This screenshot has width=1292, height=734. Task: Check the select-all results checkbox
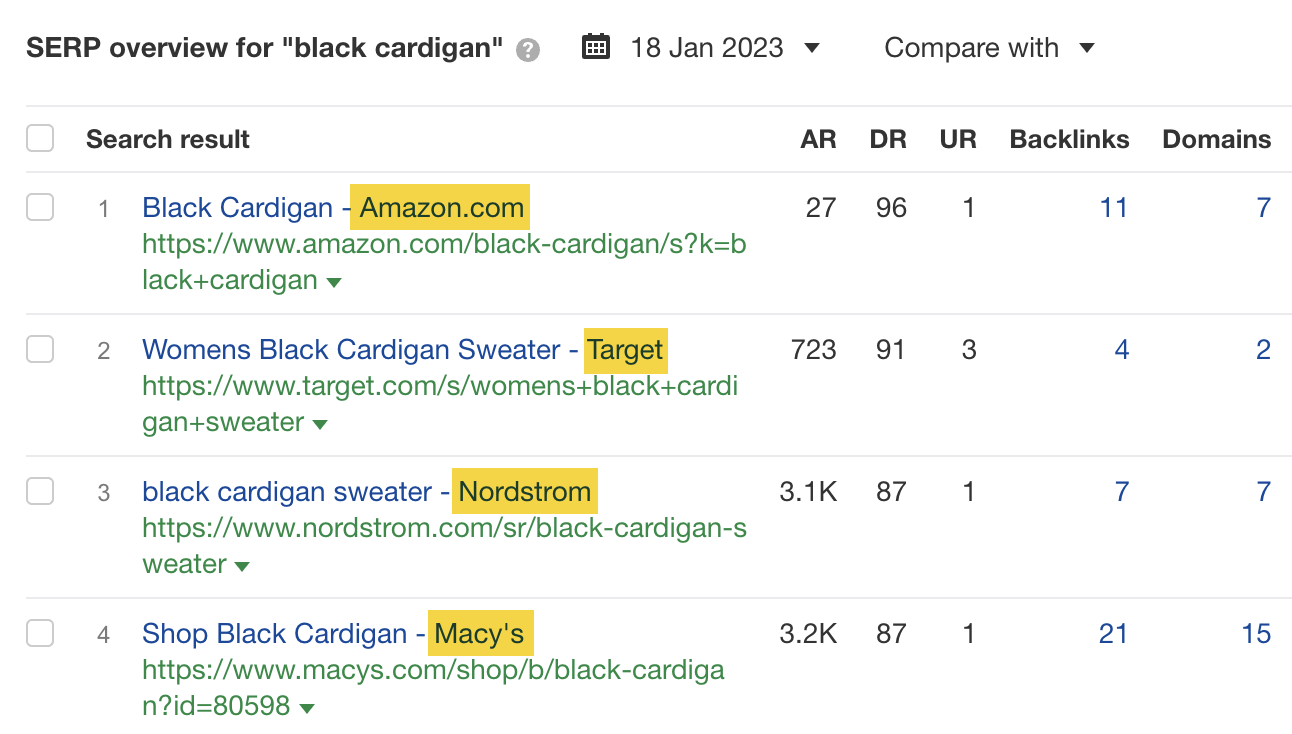40,138
